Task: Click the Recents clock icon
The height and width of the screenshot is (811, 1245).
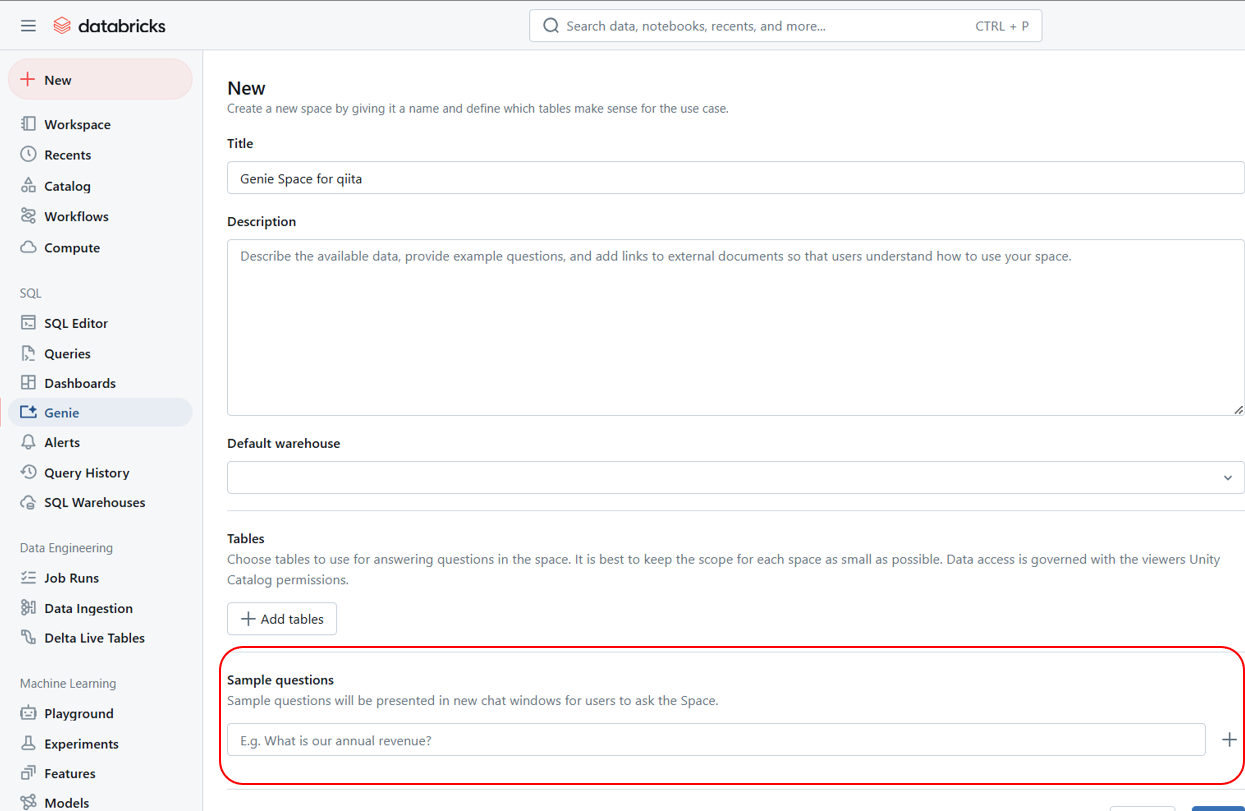Action: coord(28,154)
